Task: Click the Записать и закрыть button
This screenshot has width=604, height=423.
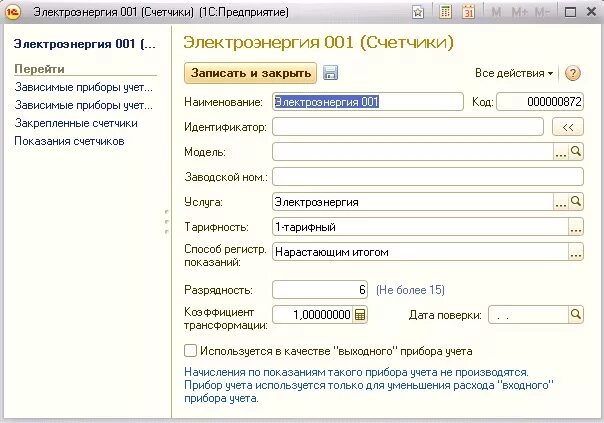Action: click(250, 73)
